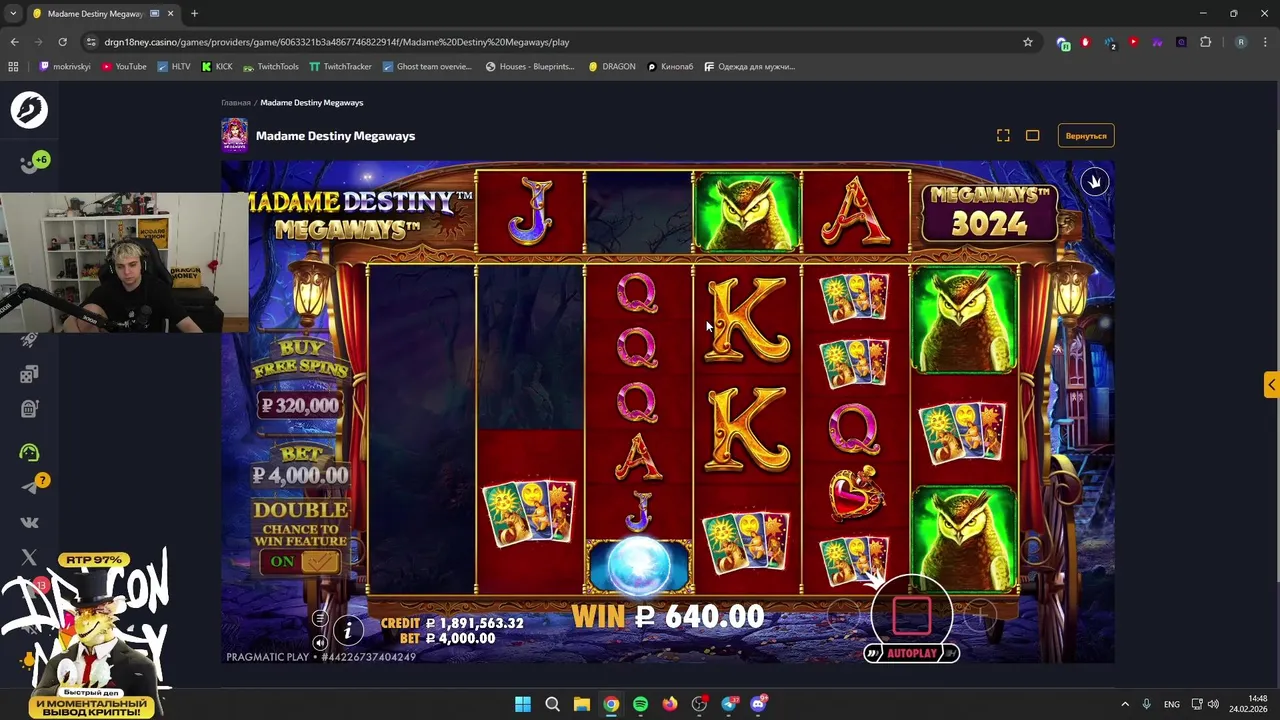Screen dimensions: 1280x720
Task: Open the red YouTube-style extension icon
Action: click(x=1133, y=42)
